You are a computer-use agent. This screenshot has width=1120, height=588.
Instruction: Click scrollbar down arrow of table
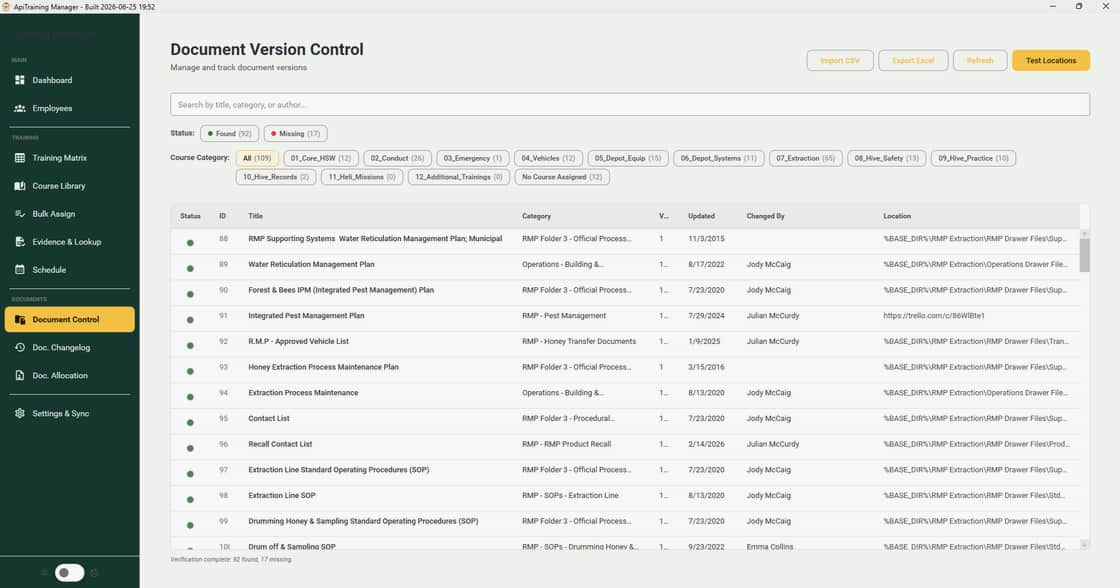(1084, 544)
